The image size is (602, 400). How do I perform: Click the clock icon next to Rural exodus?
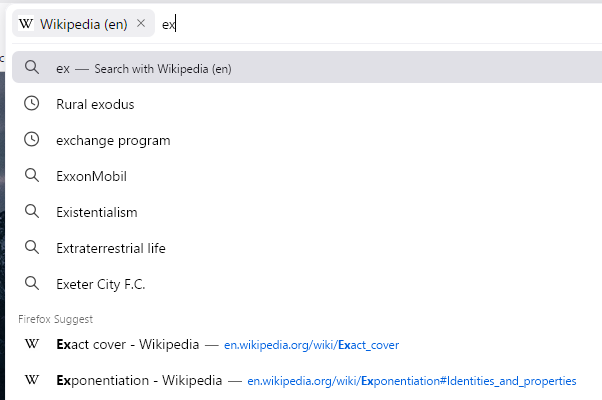(x=32, y=104)
